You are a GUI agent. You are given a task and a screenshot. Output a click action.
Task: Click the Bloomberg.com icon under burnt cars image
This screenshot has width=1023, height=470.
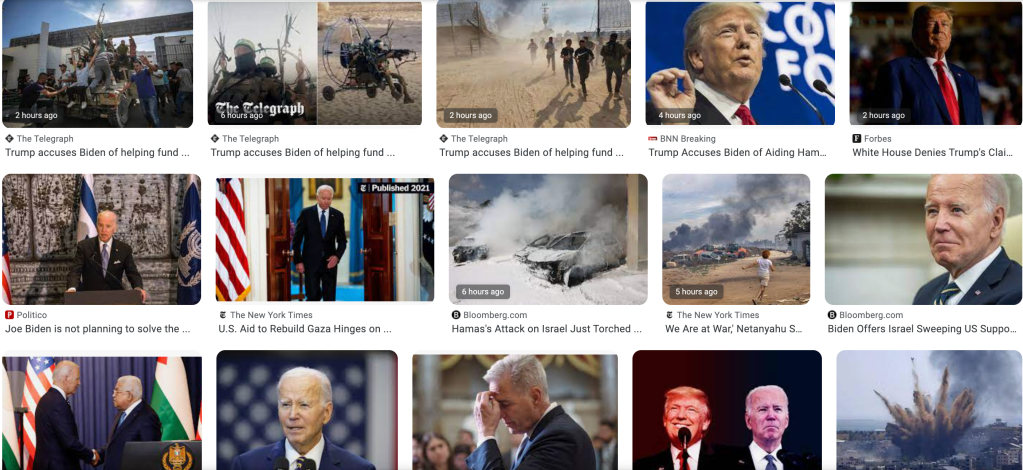(x=456, y=315)
